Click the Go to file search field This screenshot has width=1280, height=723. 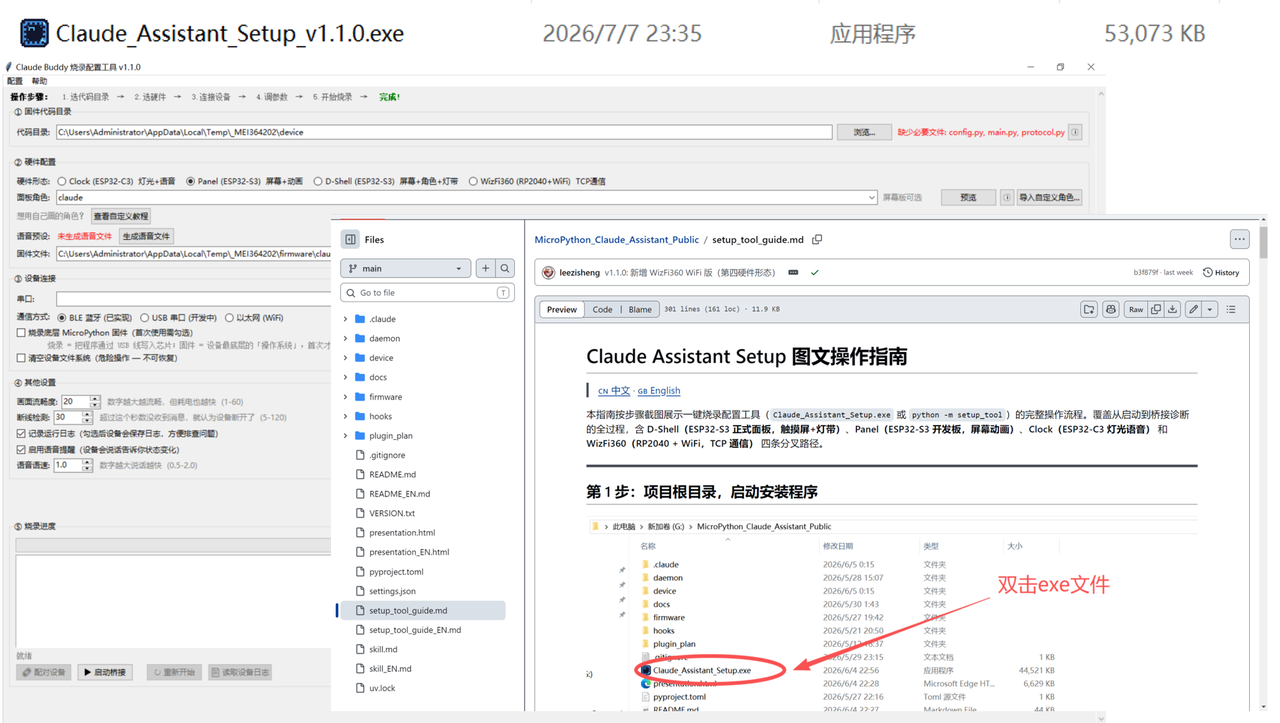point(427,293)
